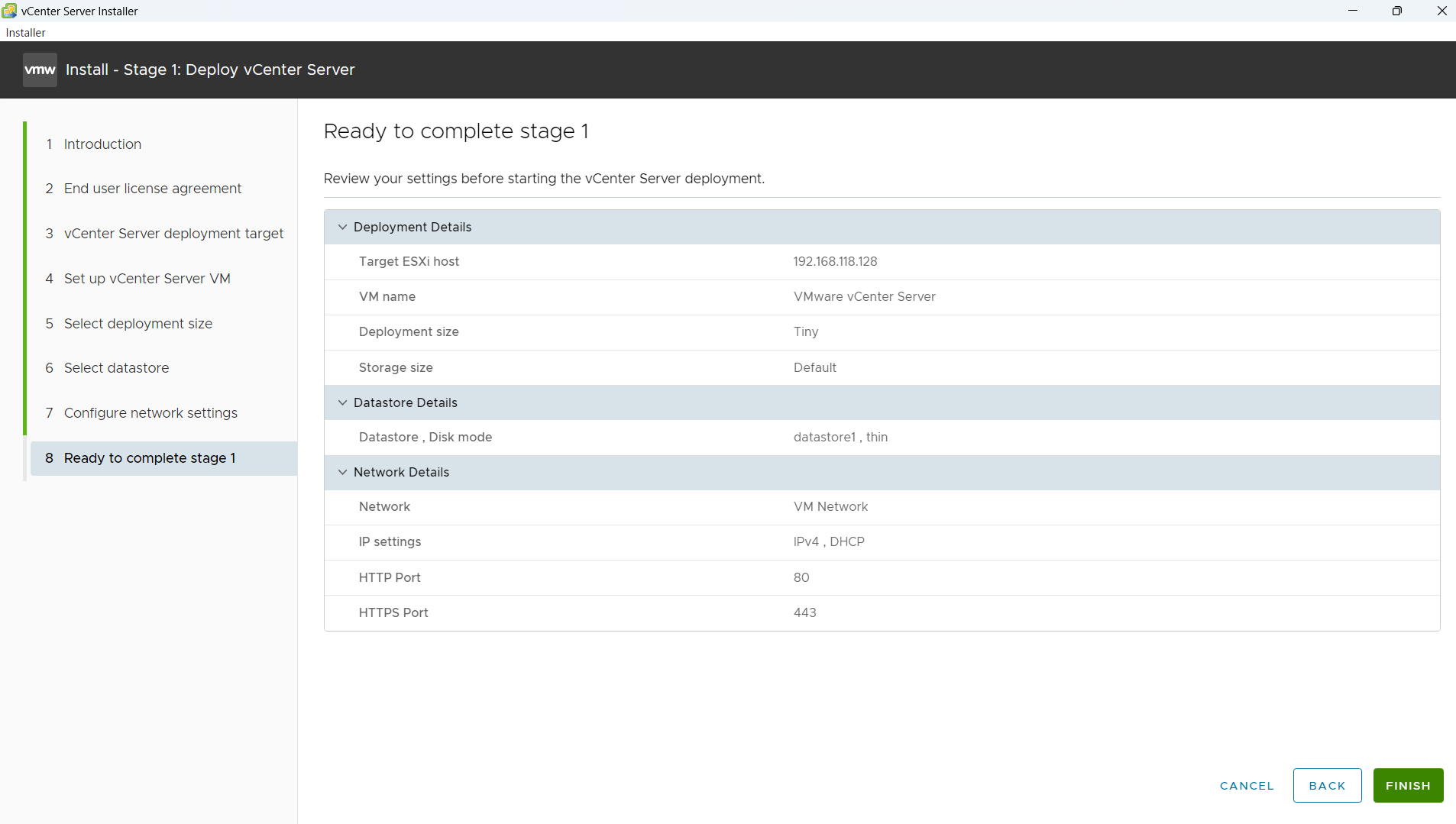
Task: Select Set up vCenter Server VM step
Action: [147, 279]
